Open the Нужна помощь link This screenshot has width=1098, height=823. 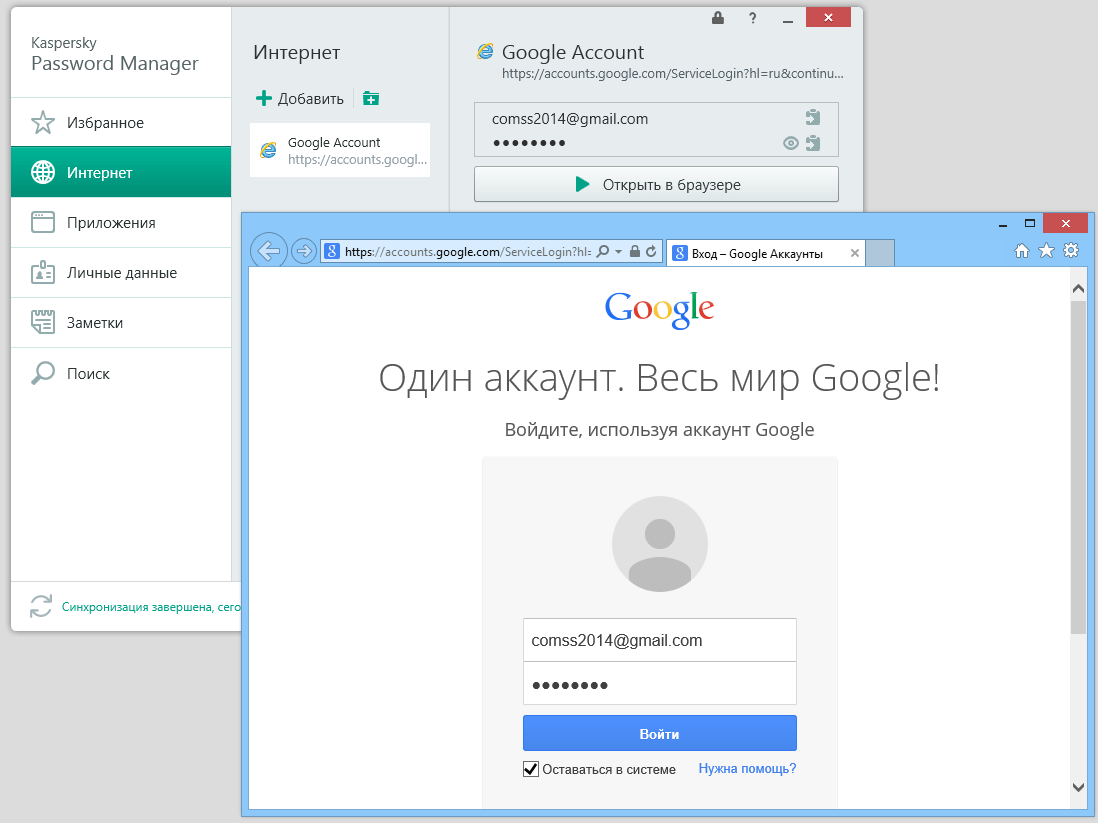pyautogui.click(x=746, y=767)
